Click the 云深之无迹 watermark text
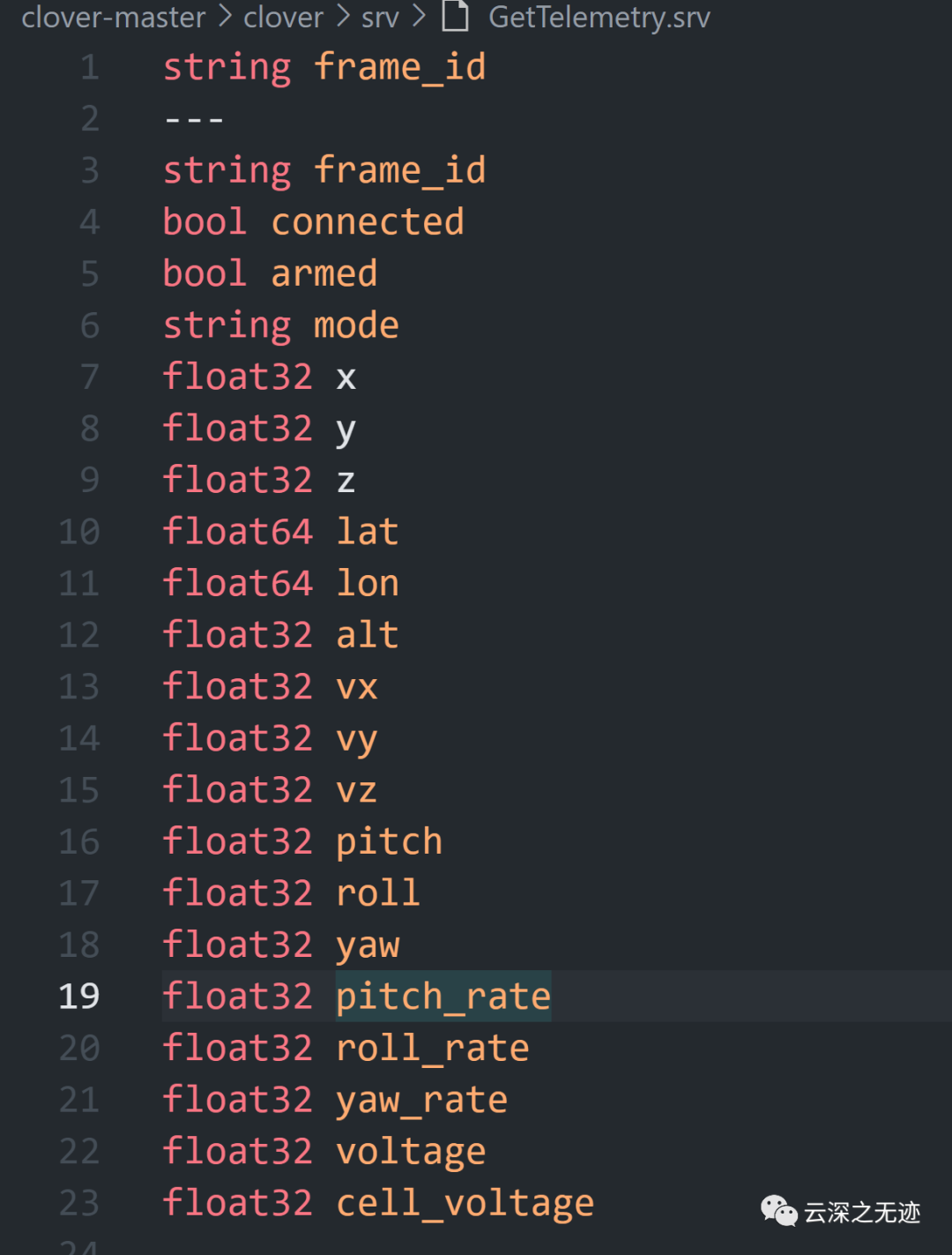This screenshot has height=1255, width=952. (861, 1213)
